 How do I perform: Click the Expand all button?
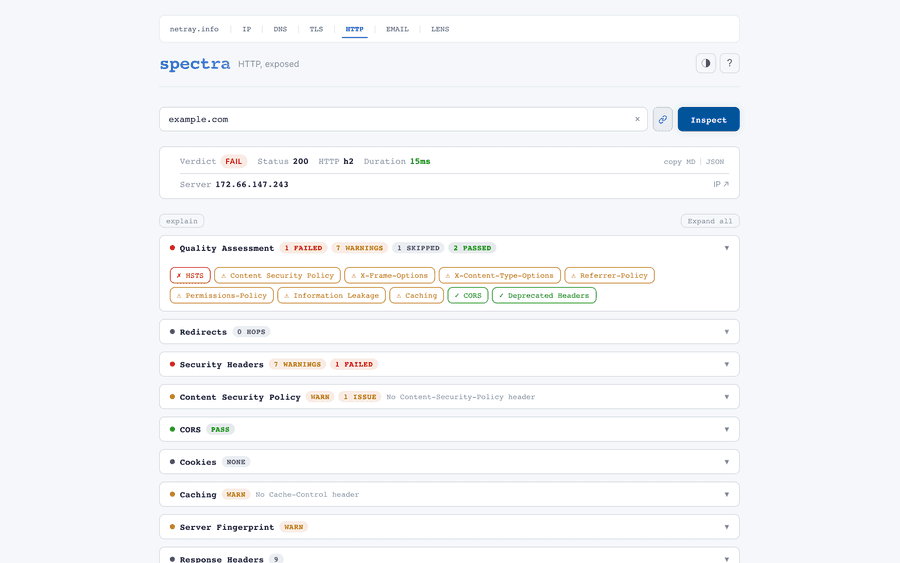pyautogui.click(x=710, y=221)
